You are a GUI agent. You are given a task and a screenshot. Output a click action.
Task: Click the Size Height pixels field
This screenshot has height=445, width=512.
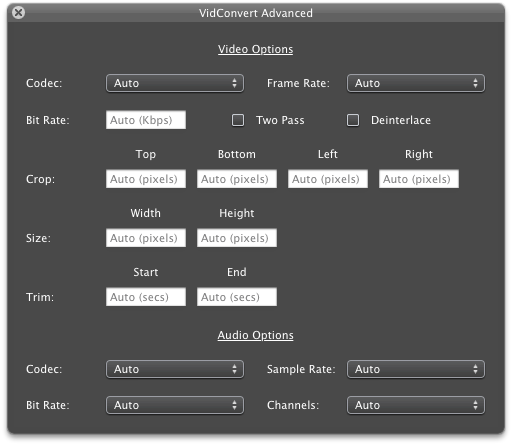237,238
